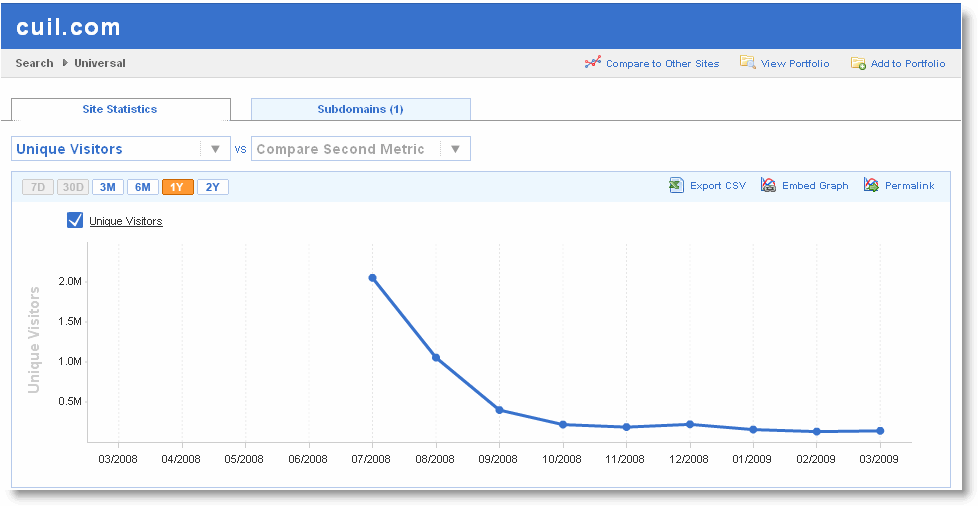
Task: Click the Universal breadcrumb link
Action: (100, 63)
